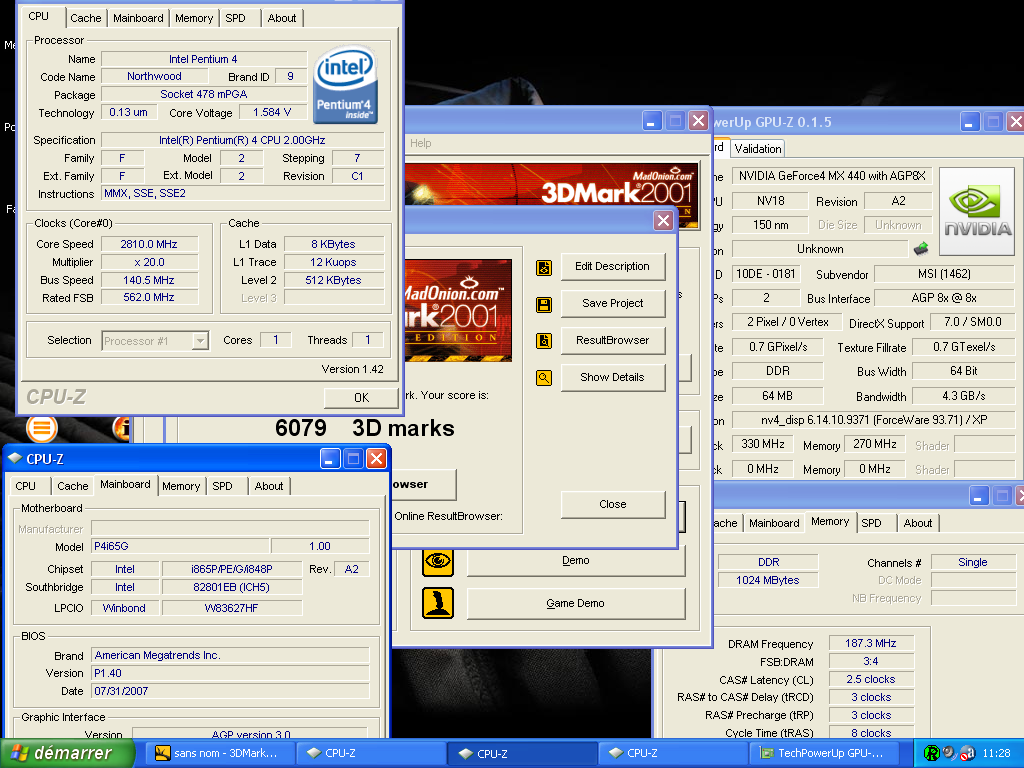Viewport: 1024px width, 768px height.
Task: Click the BIOS Version P1.40 field
Action: point(230,673)
